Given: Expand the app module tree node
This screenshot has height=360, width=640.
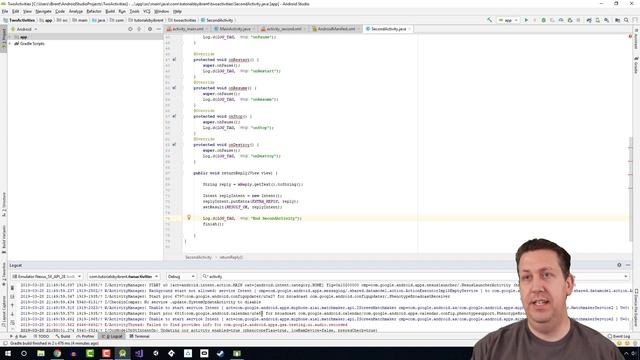Looking at the screenshot, I should point(11,37).
